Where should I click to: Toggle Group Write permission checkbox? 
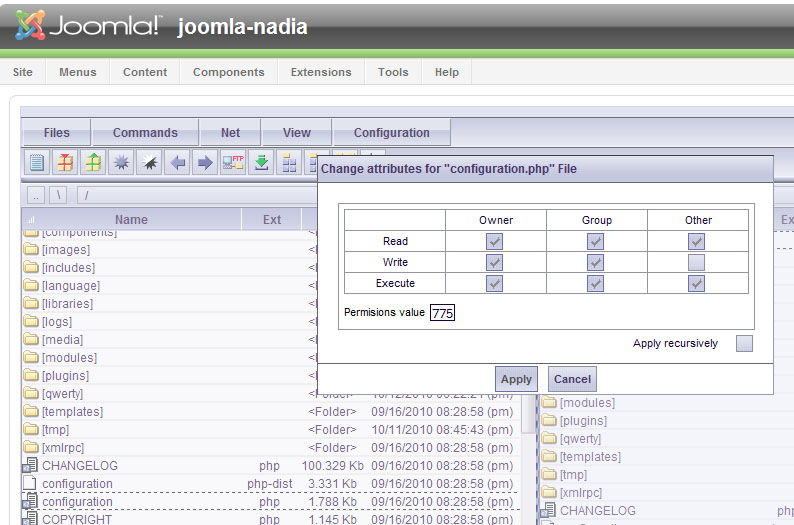(596, 262)
